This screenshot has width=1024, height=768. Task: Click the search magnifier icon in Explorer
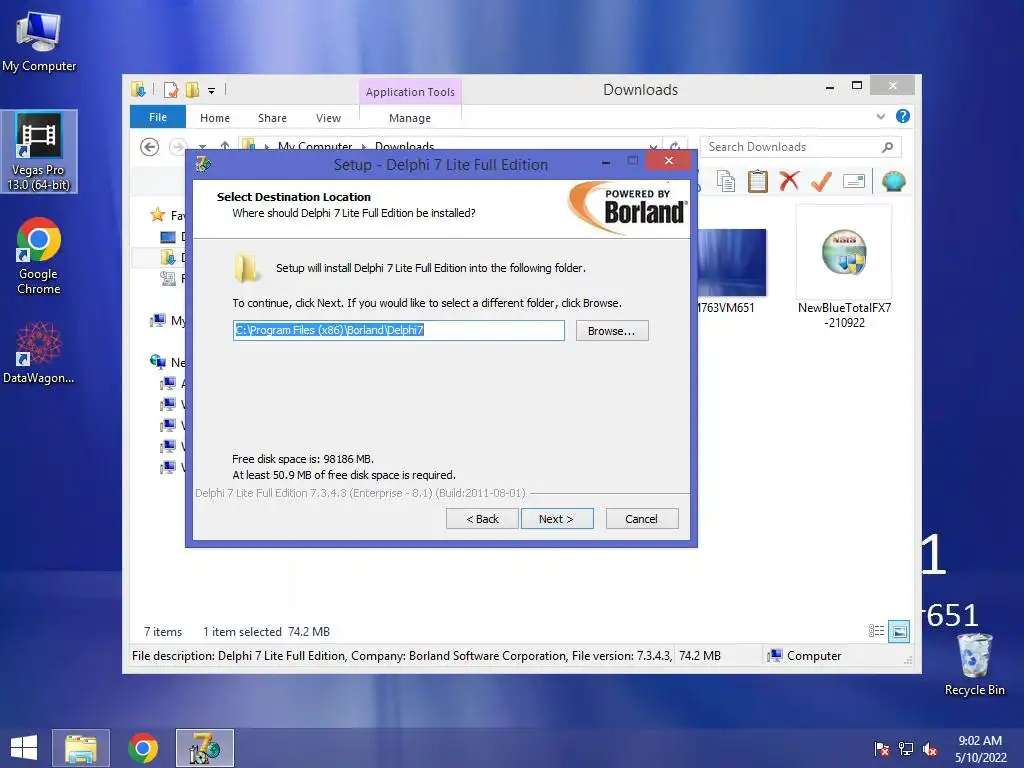[x=887, y=147]
